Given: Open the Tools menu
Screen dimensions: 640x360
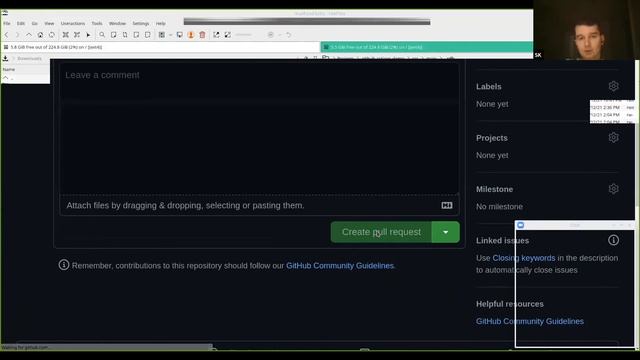Looking at the screenshot, I should click(97, 24).
